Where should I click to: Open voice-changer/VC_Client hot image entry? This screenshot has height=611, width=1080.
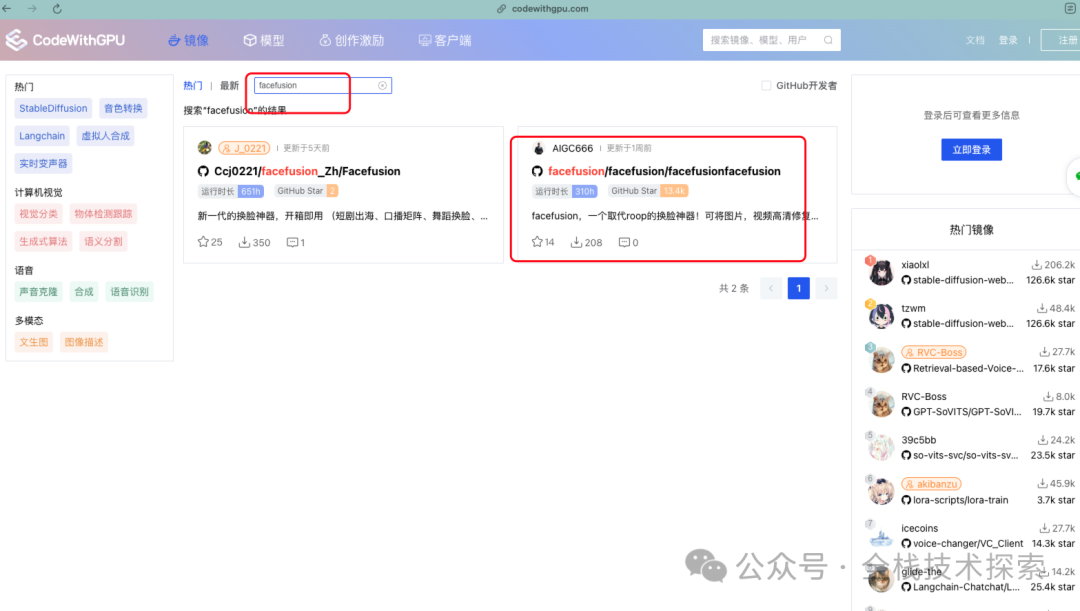(x=968, y=543)
